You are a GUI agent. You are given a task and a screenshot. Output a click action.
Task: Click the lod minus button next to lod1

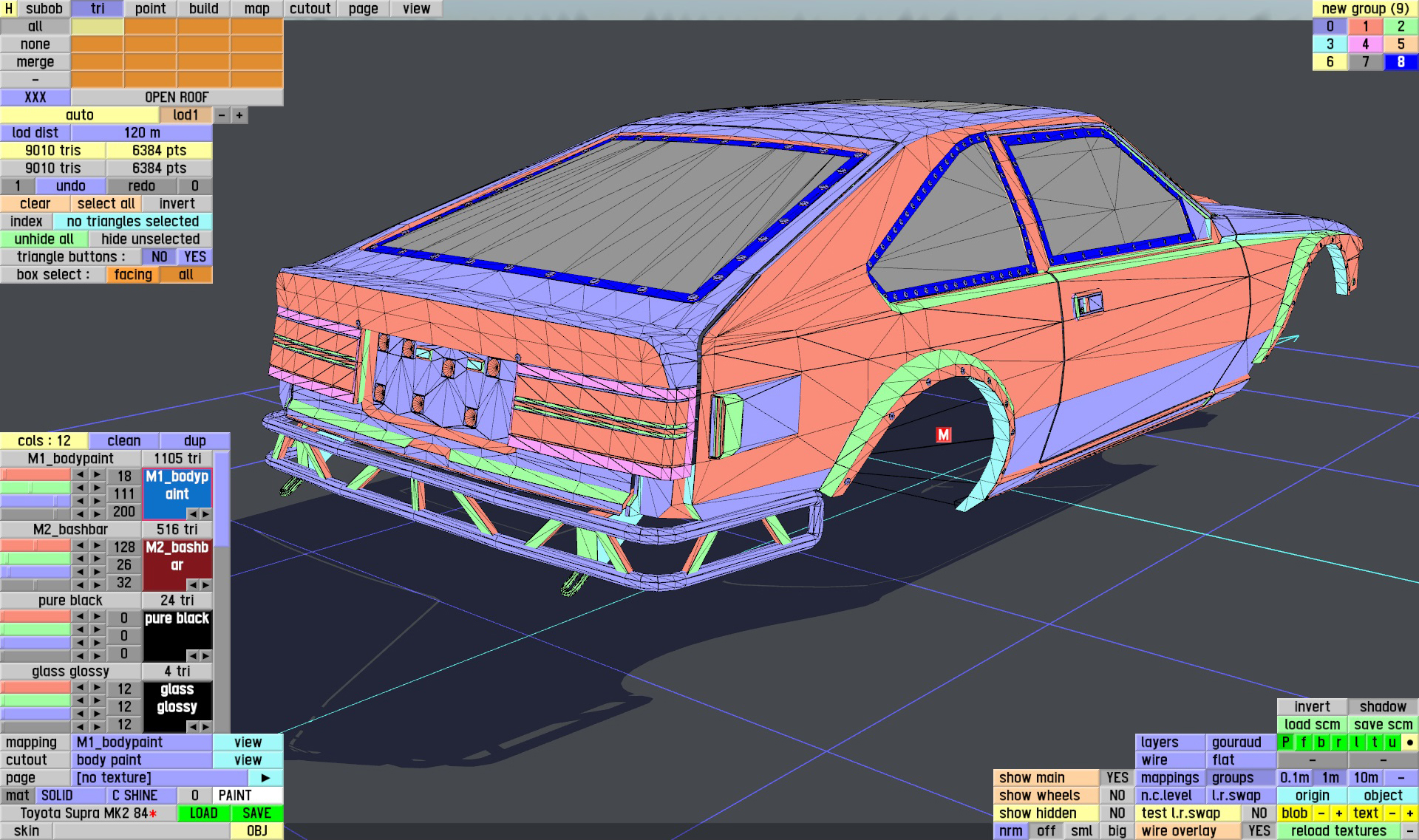point(222,115)
